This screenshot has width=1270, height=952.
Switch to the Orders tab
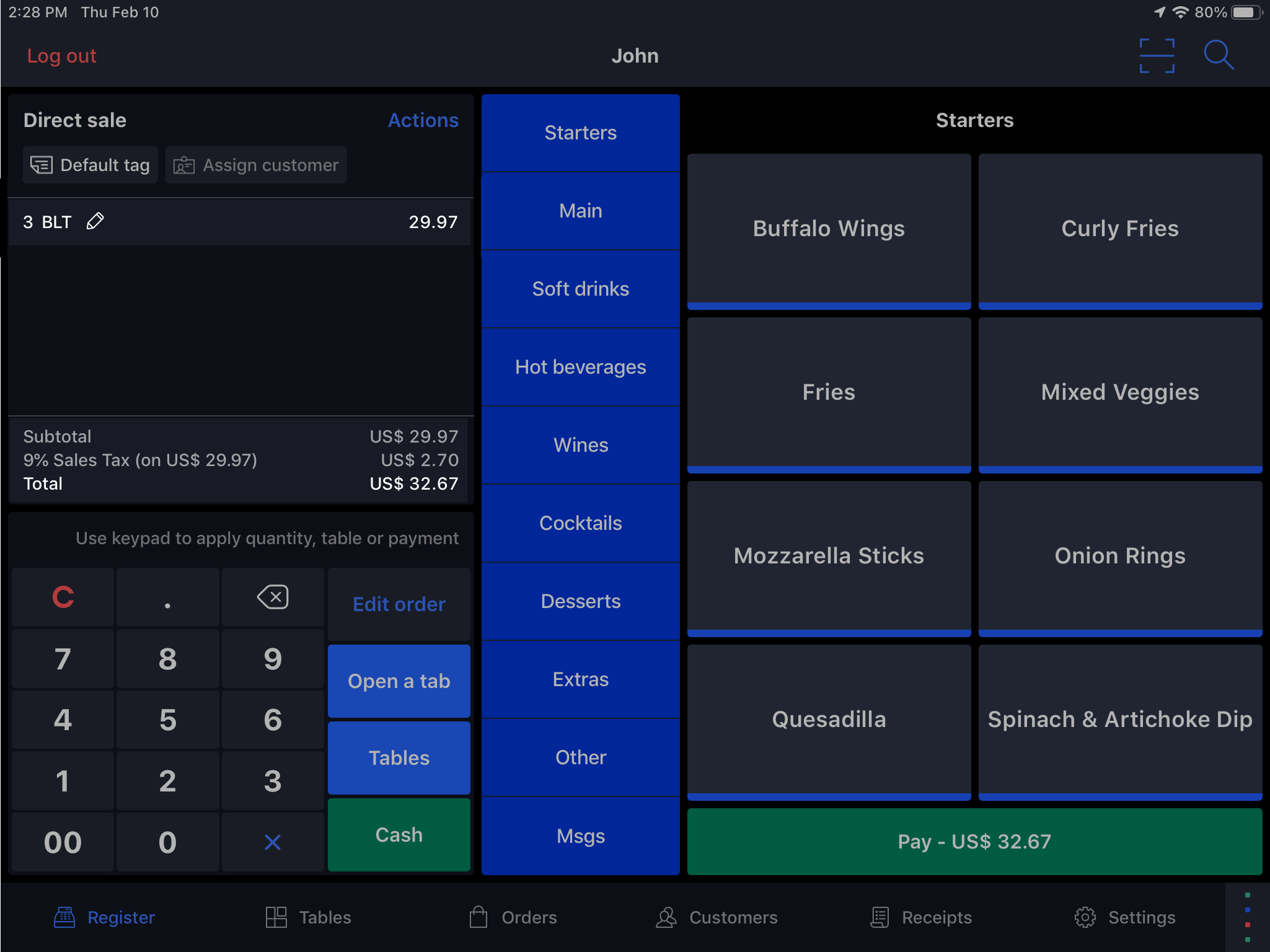513,917
